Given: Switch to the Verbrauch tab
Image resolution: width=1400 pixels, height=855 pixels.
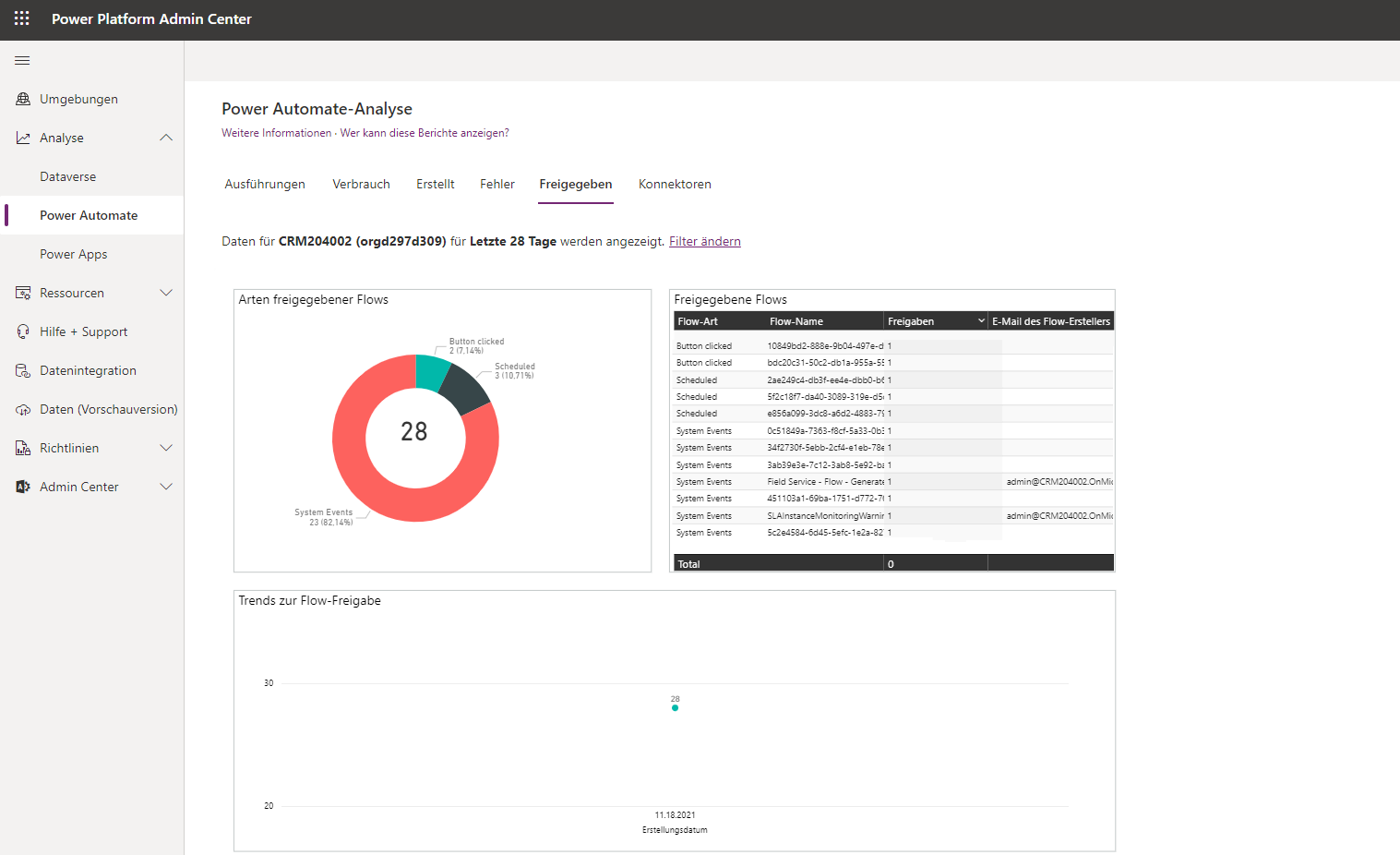Looking at the screenshot, I should (361, 184).
